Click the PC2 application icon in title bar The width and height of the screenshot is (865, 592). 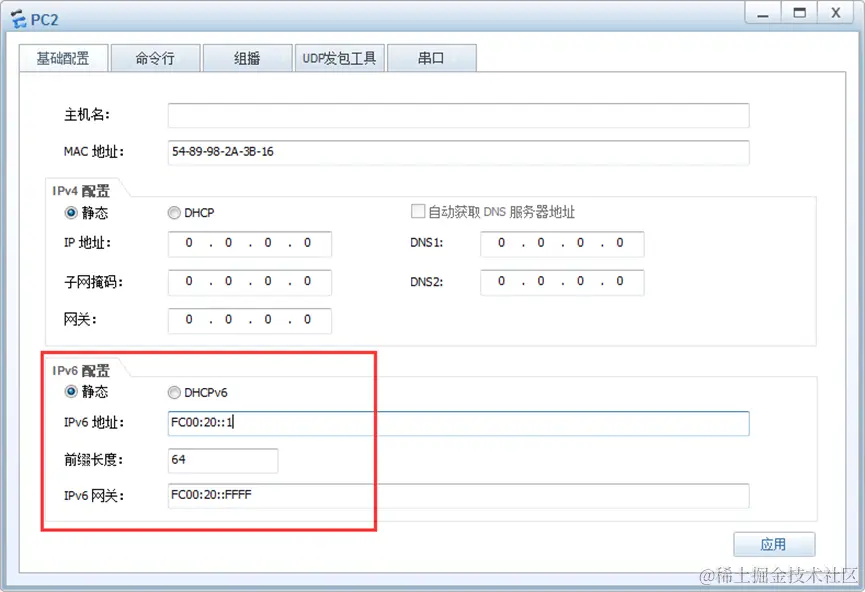(18, 19)
